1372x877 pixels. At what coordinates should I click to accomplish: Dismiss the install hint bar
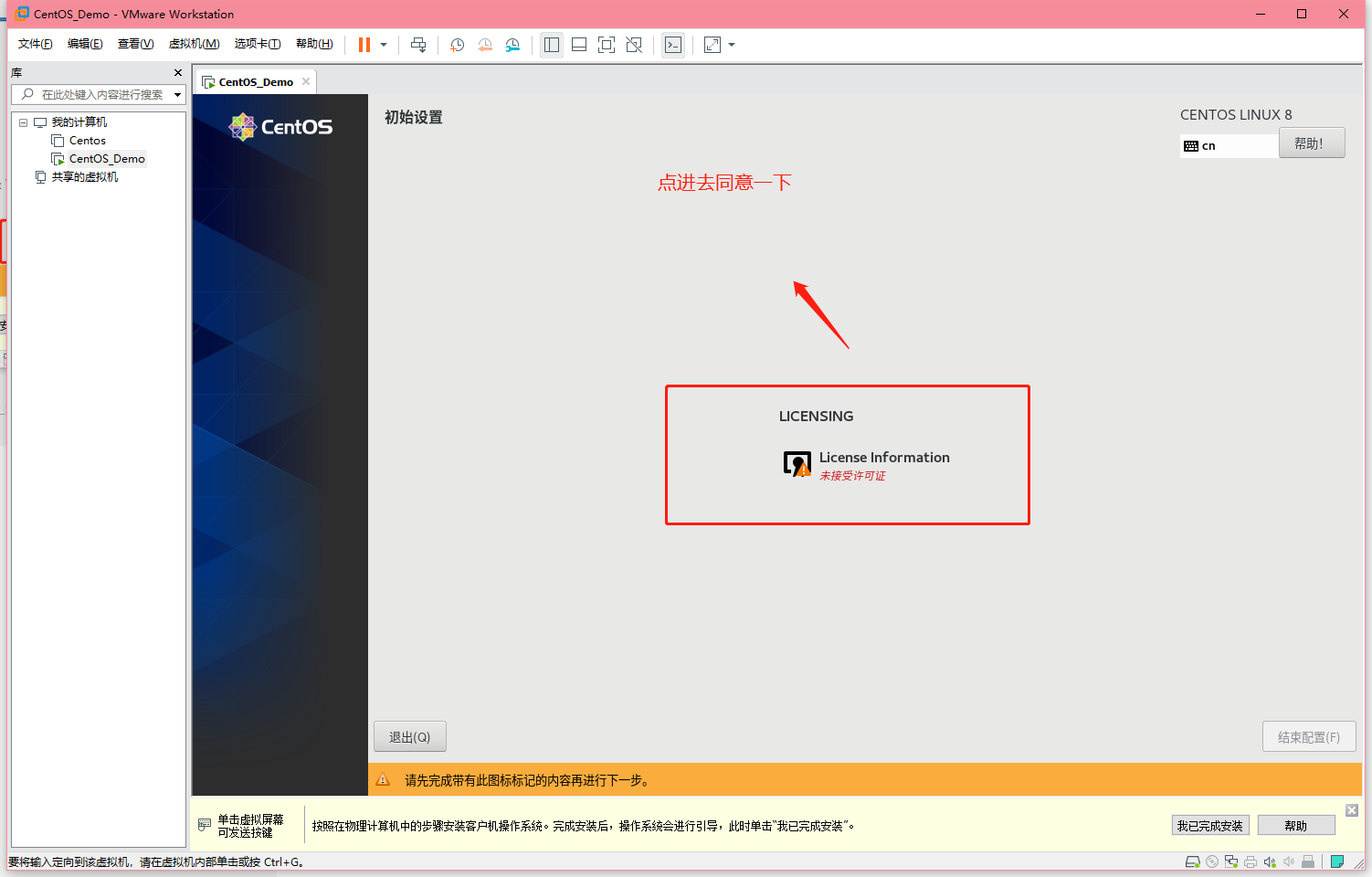pos(1352,810)
